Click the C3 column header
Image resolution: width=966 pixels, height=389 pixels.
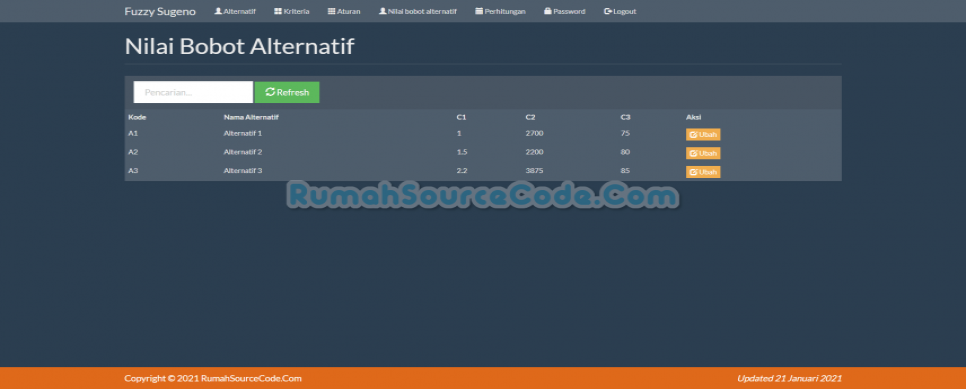point(626,117)
